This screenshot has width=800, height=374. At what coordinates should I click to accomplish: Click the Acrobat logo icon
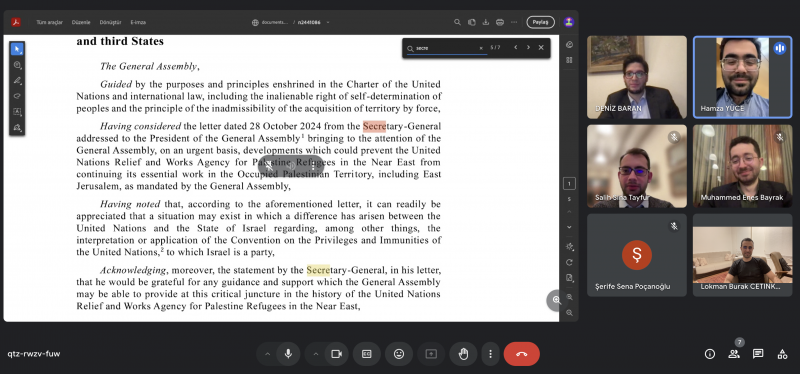coord(16,22)
